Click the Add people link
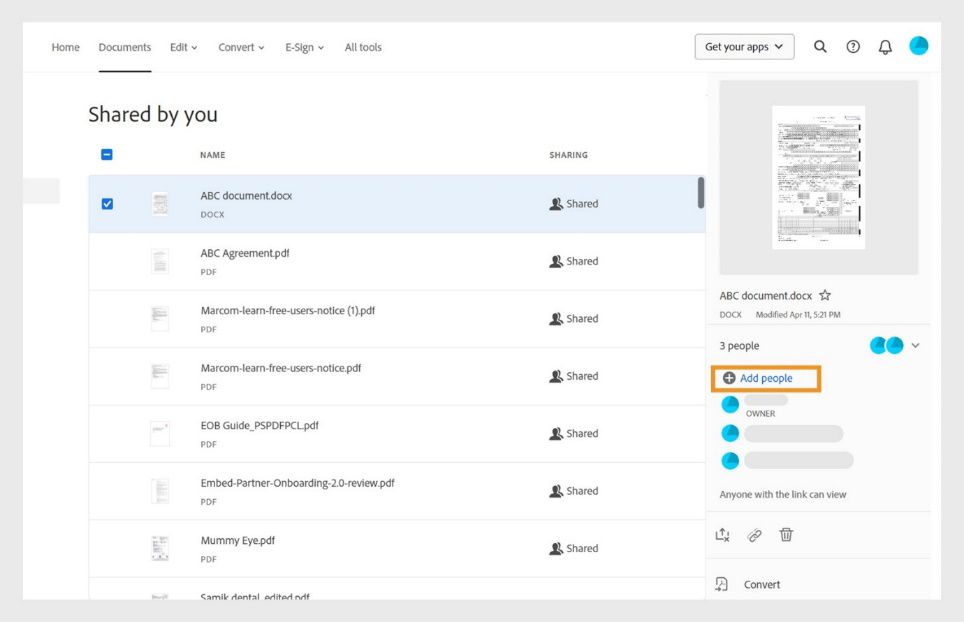Viewport: 964px width, 622px height. tap(766, 378)
